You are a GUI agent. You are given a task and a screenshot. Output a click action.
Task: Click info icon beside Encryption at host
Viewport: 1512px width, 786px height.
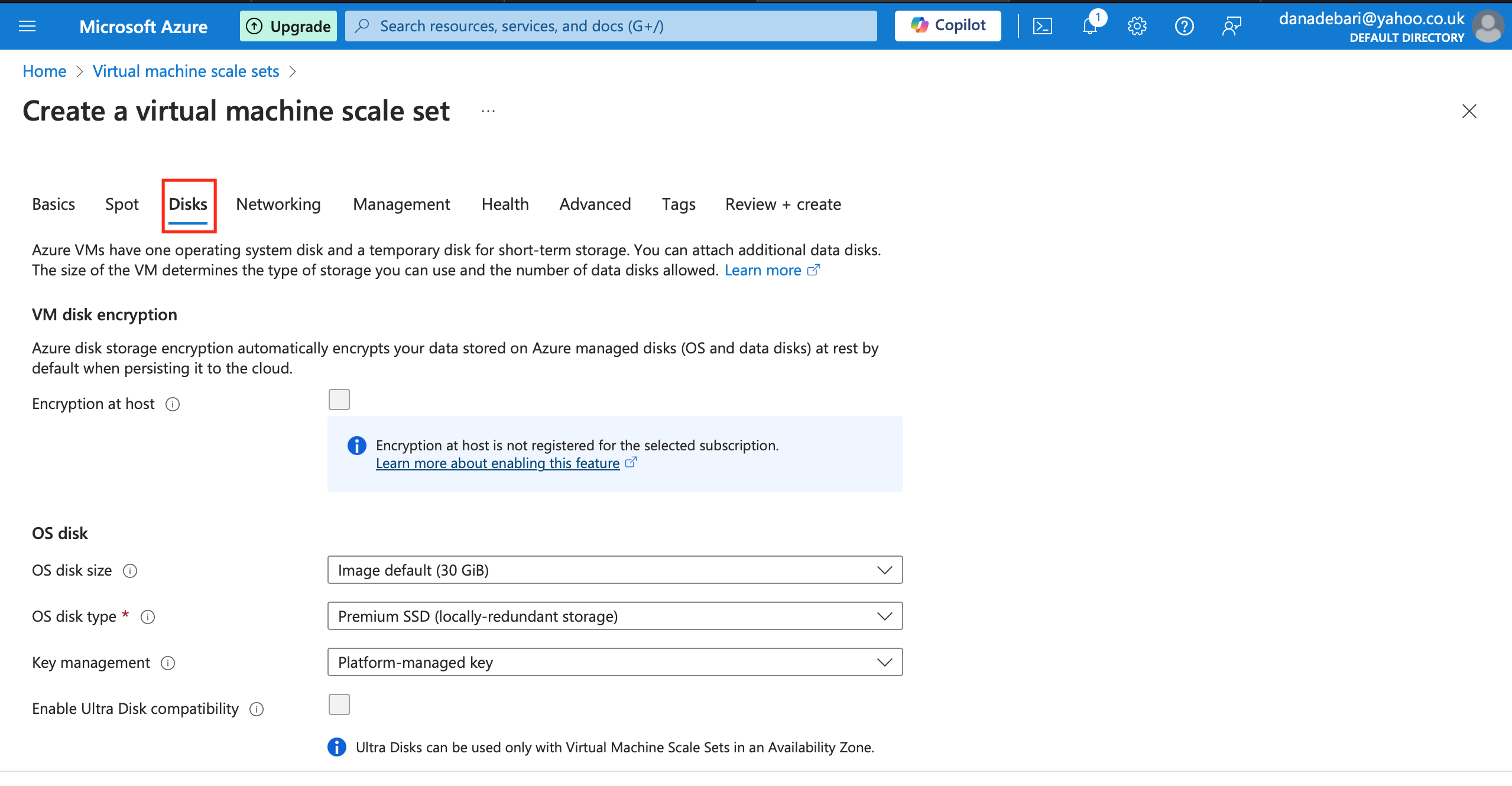pyautogui.click(x=173, y=404)
